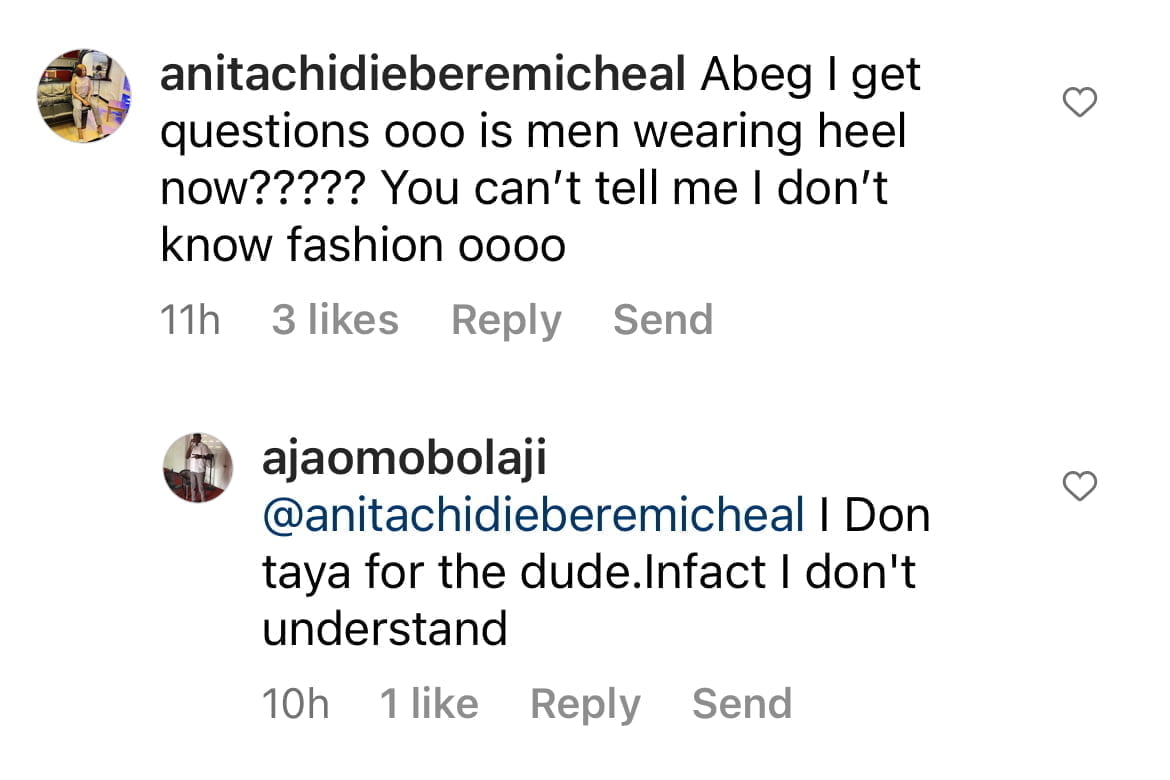Screen dimensions: 1170x780
Task: Send ajaomobolaji's 'I Don taya' reply
Action: 742,703
